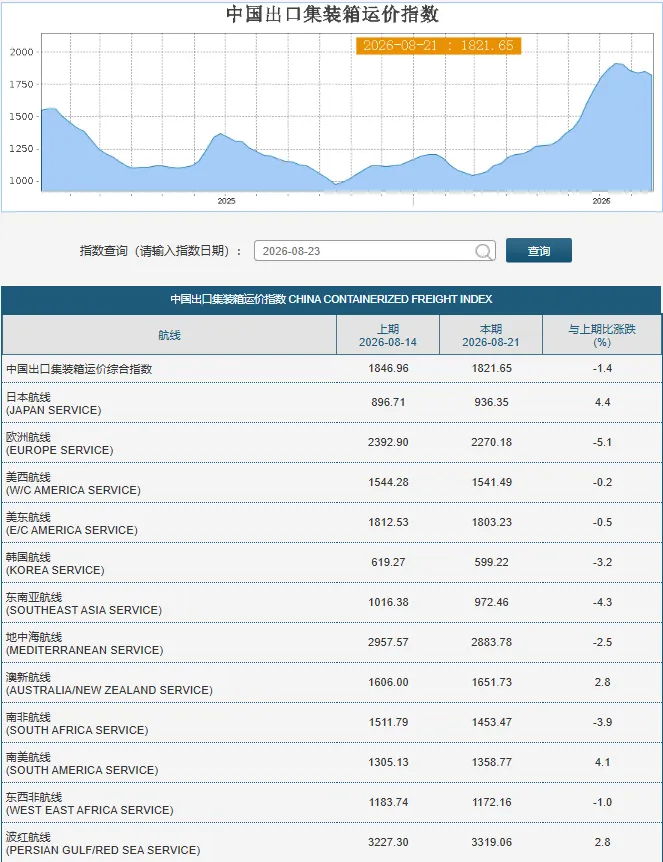Focus the index date input 2026-08-23
Image resolution: width=663 pixels, height=862 pixels.
point(374,251)
